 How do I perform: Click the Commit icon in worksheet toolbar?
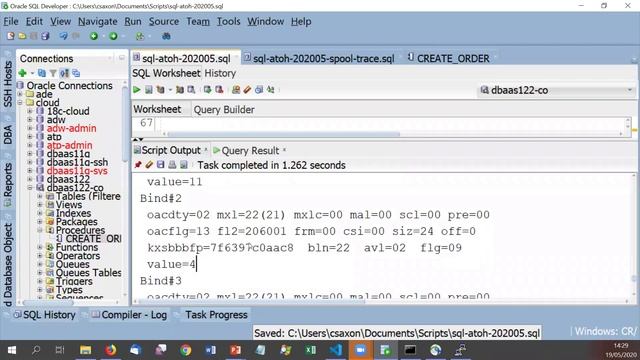coord(207,90)
